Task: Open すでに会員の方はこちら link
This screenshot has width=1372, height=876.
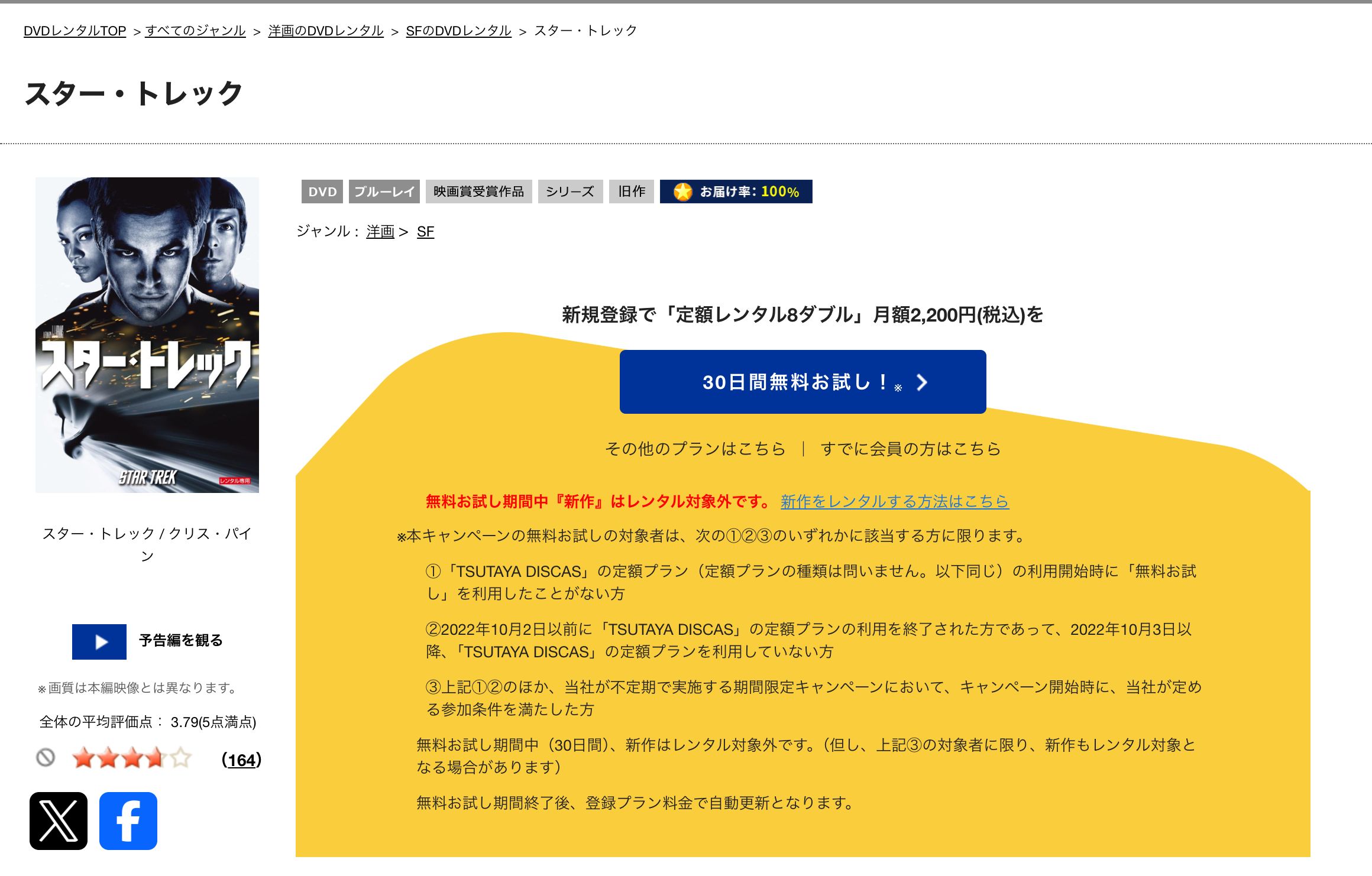Action: pyautogui.click(x=911, y=449)
